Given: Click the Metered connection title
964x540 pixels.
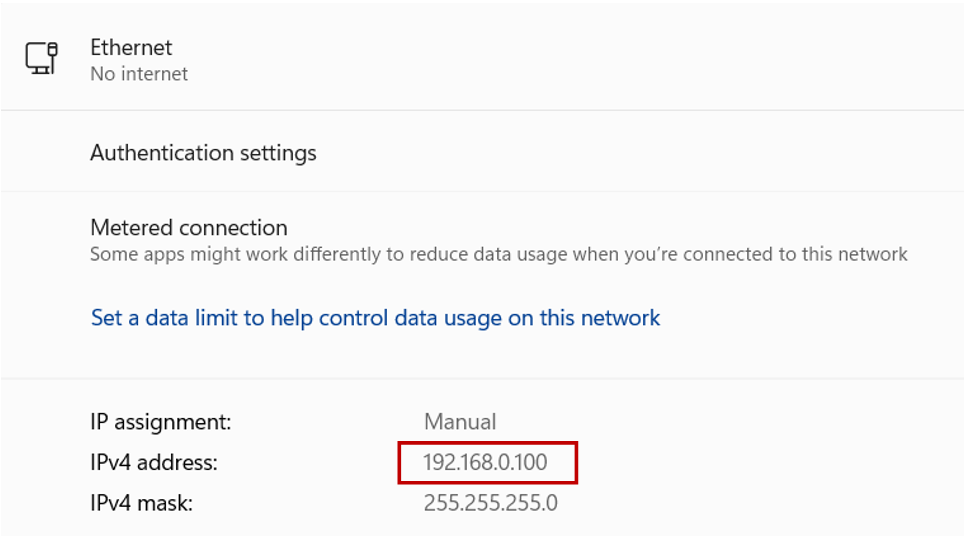Looking at the screenshot, I should pyautogui.click(x=189, y=228).
